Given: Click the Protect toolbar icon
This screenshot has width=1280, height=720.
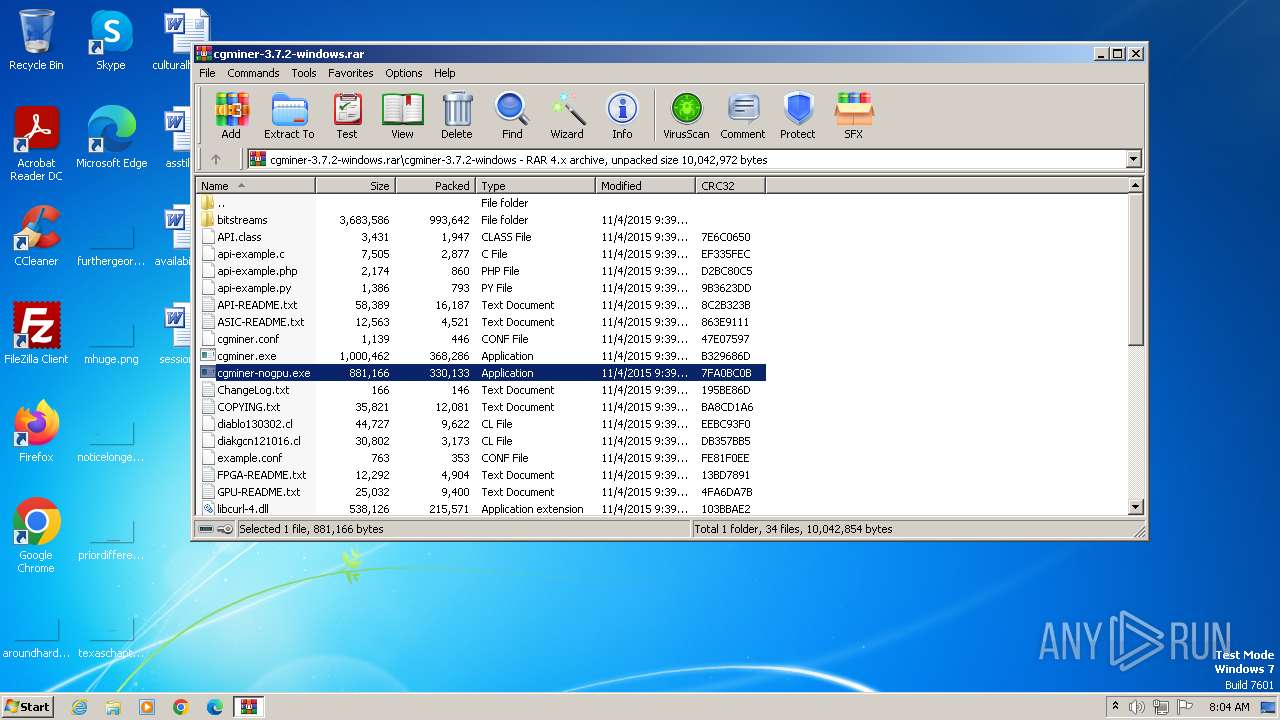Looking at the screenshot, I should click(x=798, y=115).
